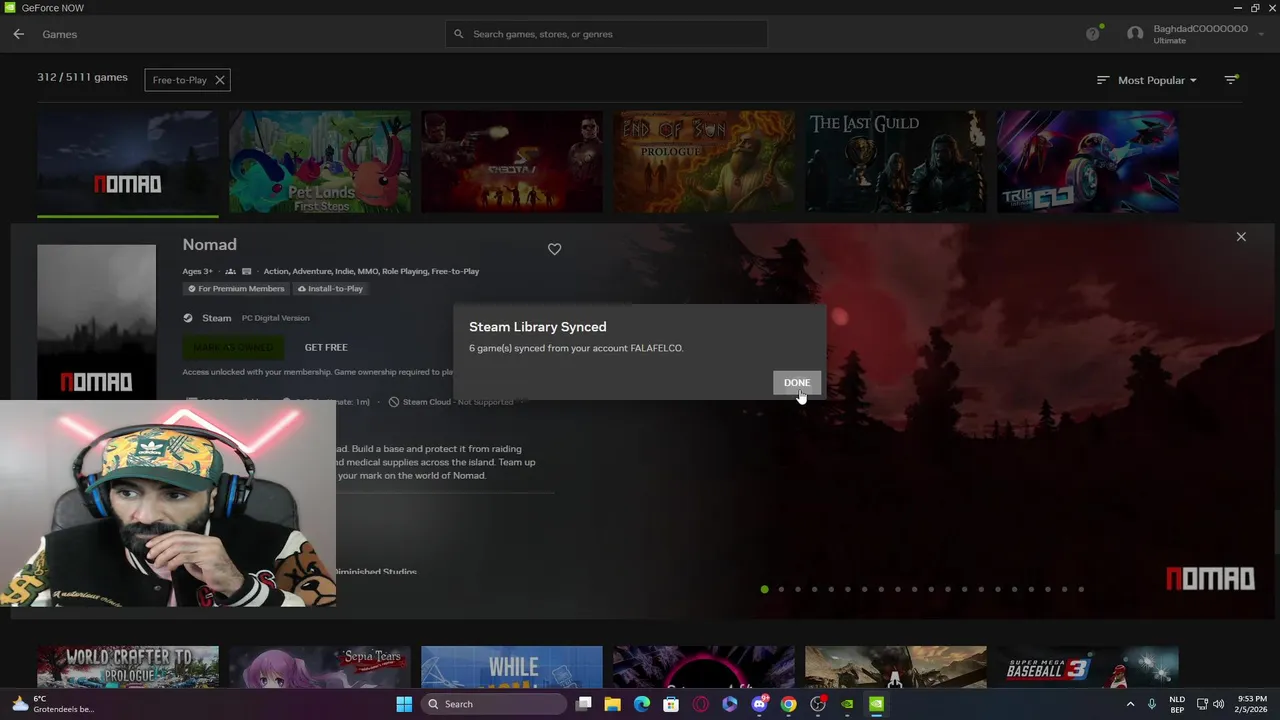Open the filters icon next to sort

(1232, 79)
